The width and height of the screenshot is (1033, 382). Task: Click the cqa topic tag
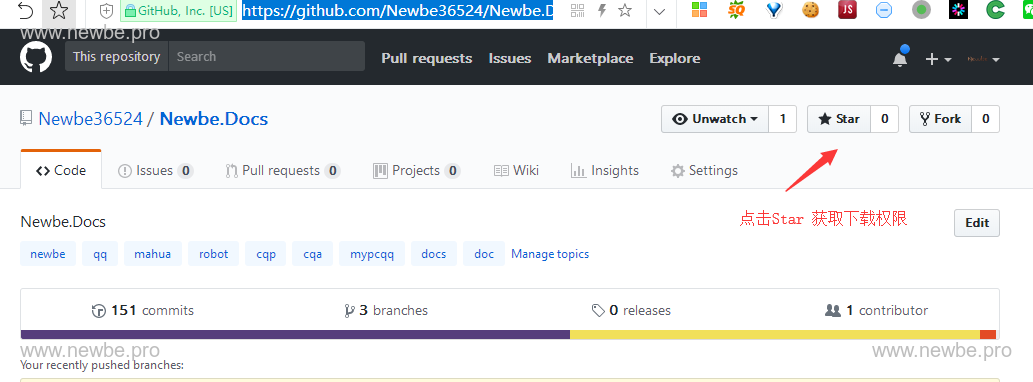pos(312,254)
